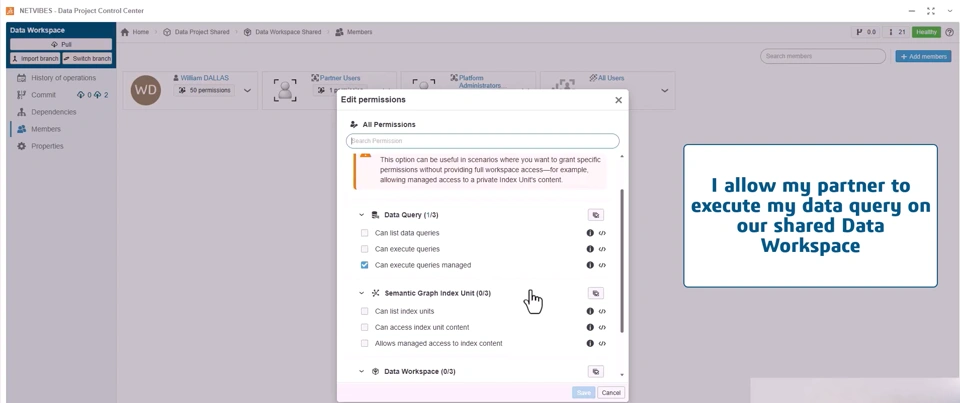Click copy icon for Data Workspace group

click(596, 371)
